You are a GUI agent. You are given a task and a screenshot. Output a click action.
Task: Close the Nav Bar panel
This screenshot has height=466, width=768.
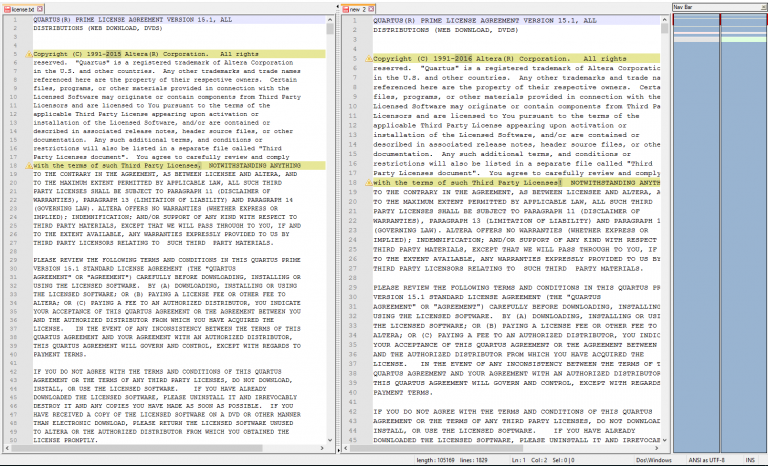761,6
